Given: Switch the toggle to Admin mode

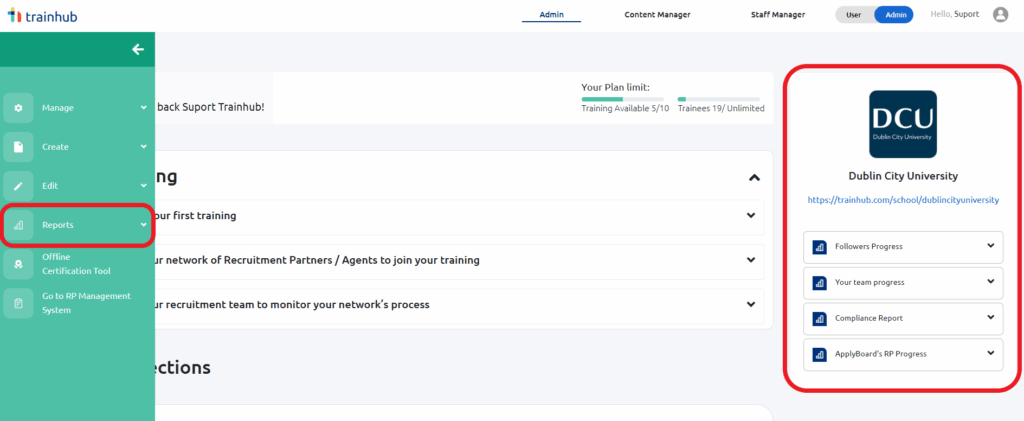Looking at the screenshot, I should click(894, 14).
